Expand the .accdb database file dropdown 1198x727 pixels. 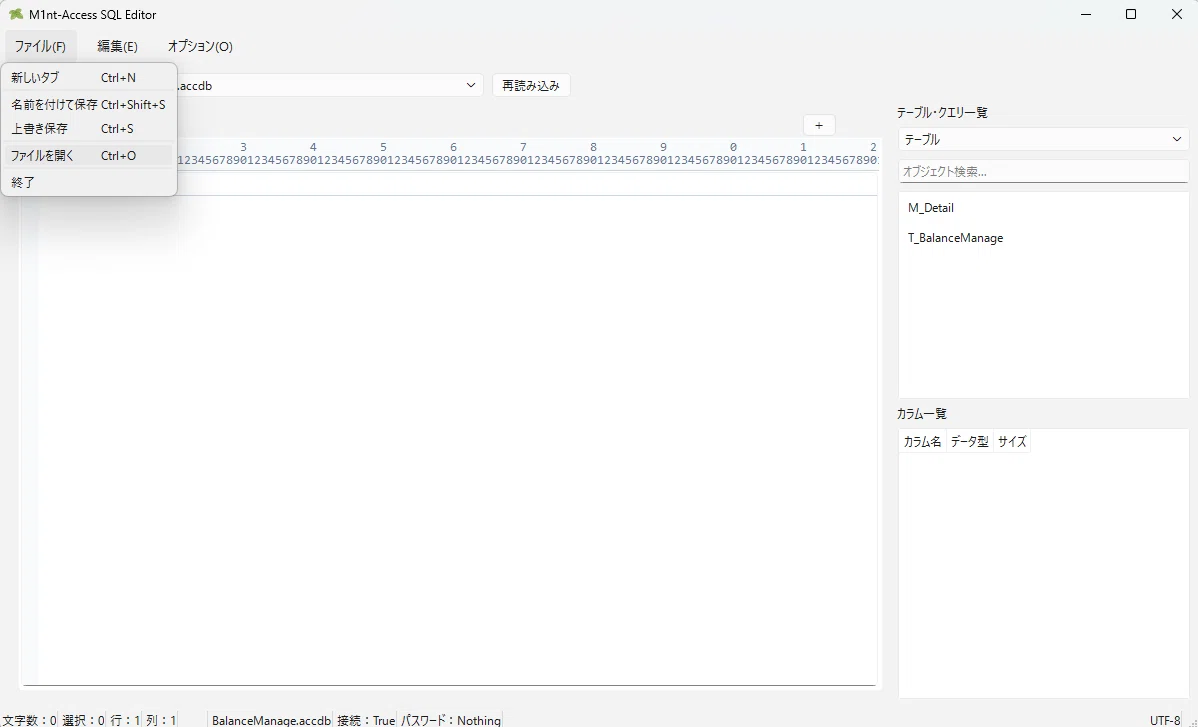click(471, 86)
